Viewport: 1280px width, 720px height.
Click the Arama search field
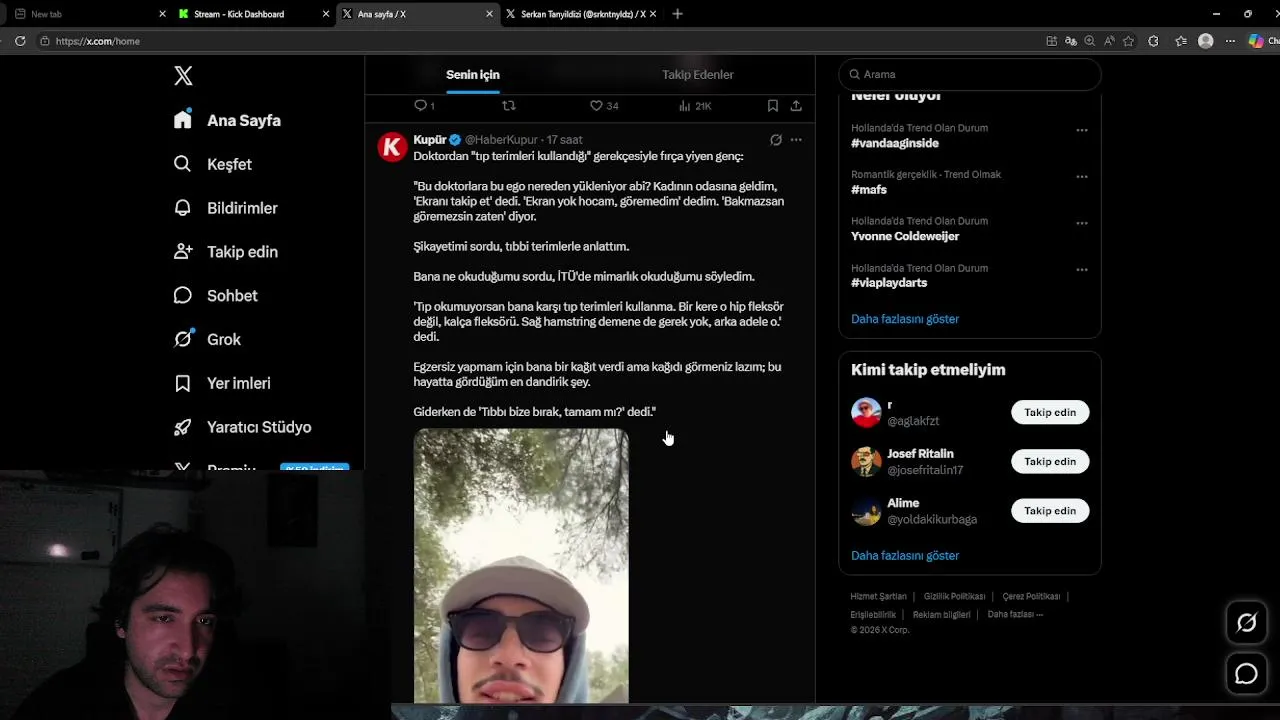coord(969,74)
